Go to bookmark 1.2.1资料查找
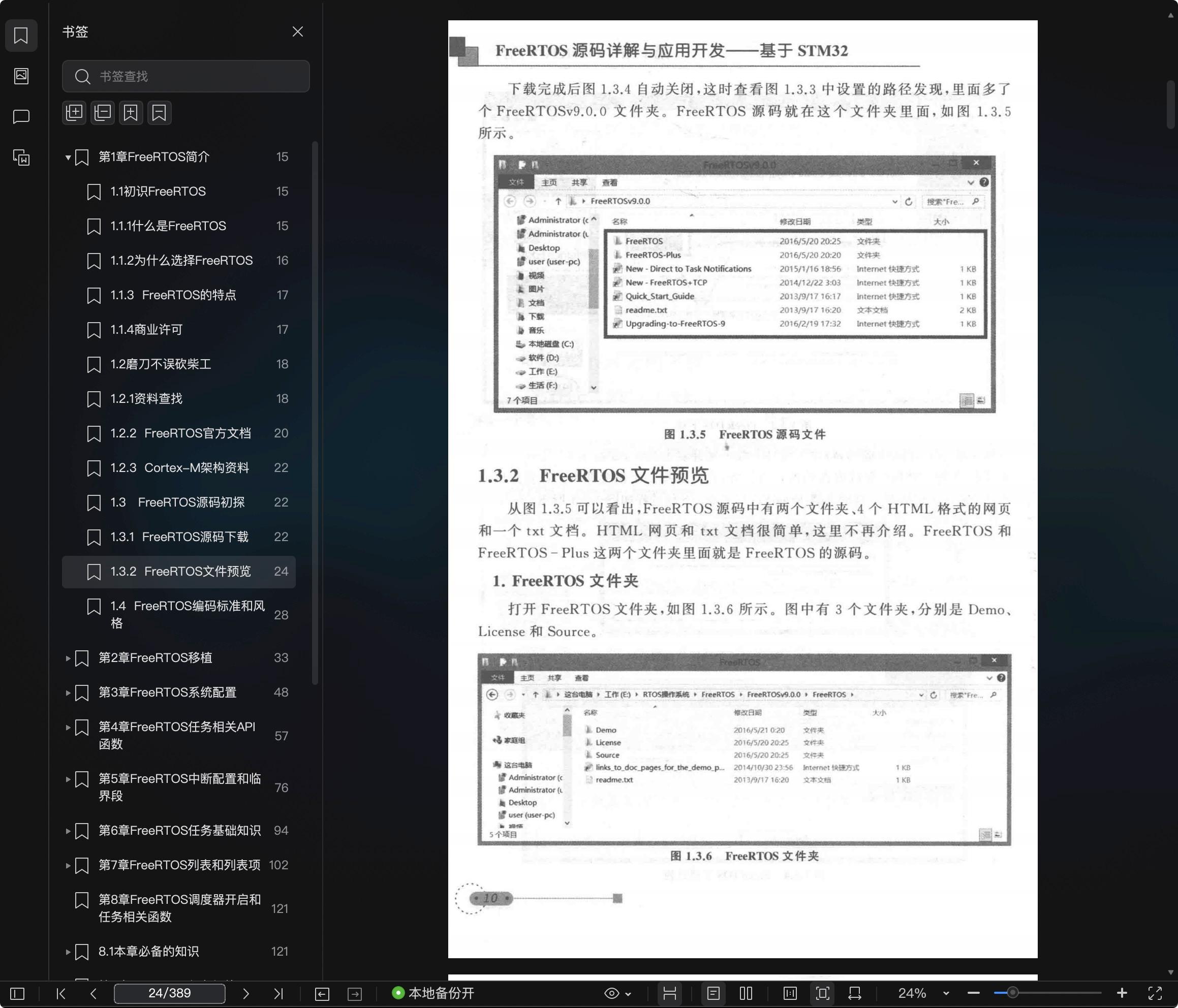 coord(178,398)
